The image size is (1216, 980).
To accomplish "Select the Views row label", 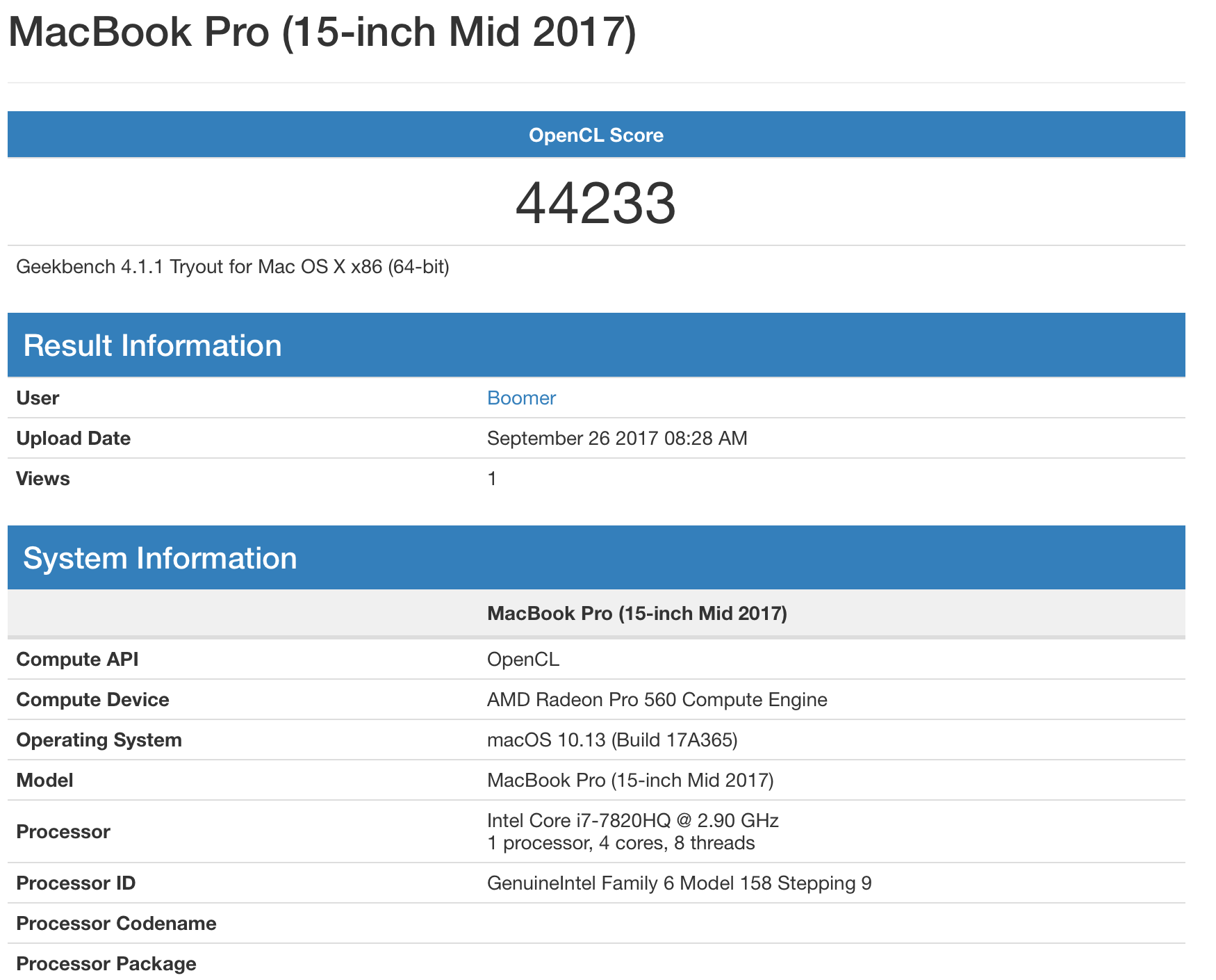I will point(43,479).
